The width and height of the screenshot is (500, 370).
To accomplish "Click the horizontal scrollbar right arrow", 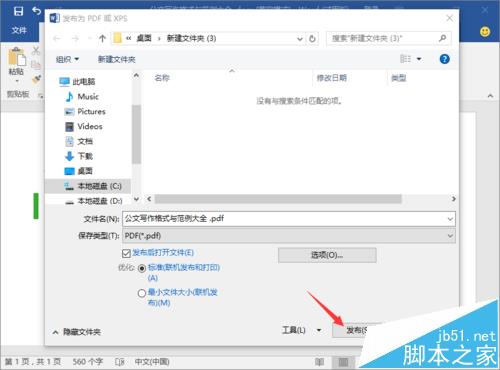I will coord(453,199).
